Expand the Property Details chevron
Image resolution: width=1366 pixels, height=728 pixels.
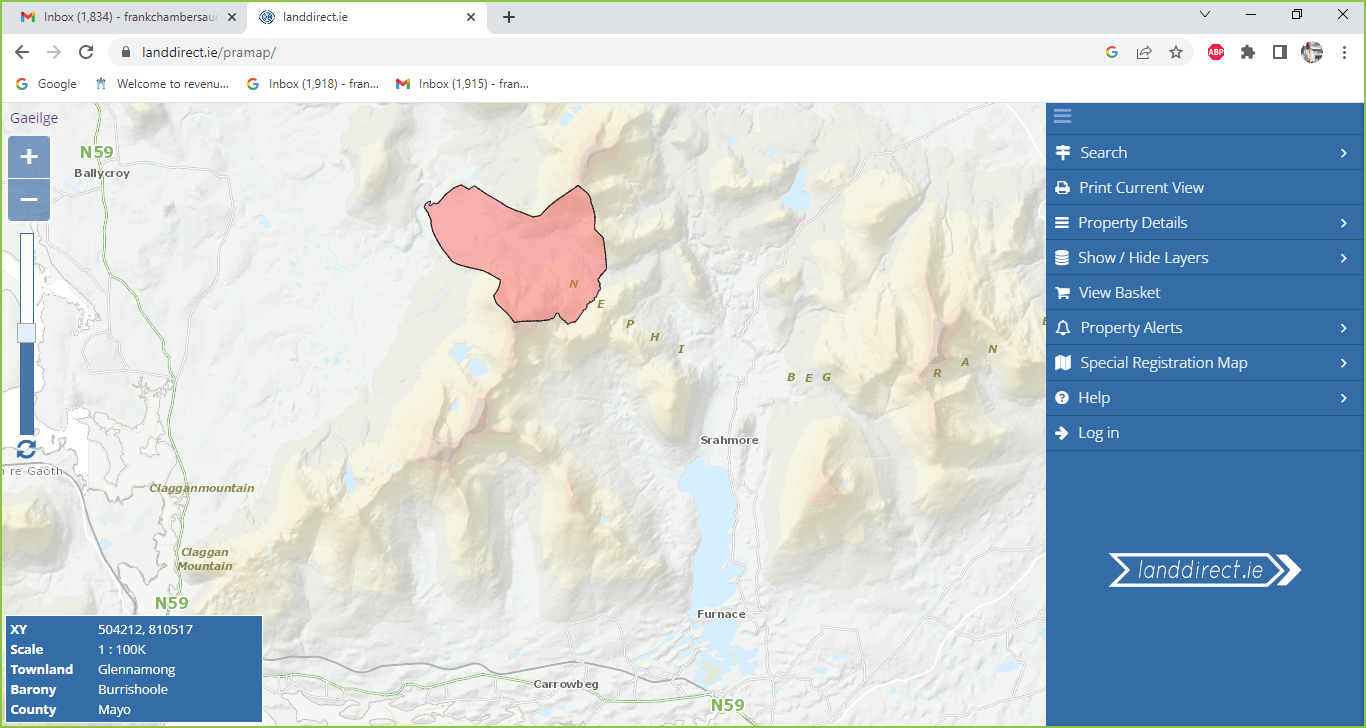(1344, 223)
